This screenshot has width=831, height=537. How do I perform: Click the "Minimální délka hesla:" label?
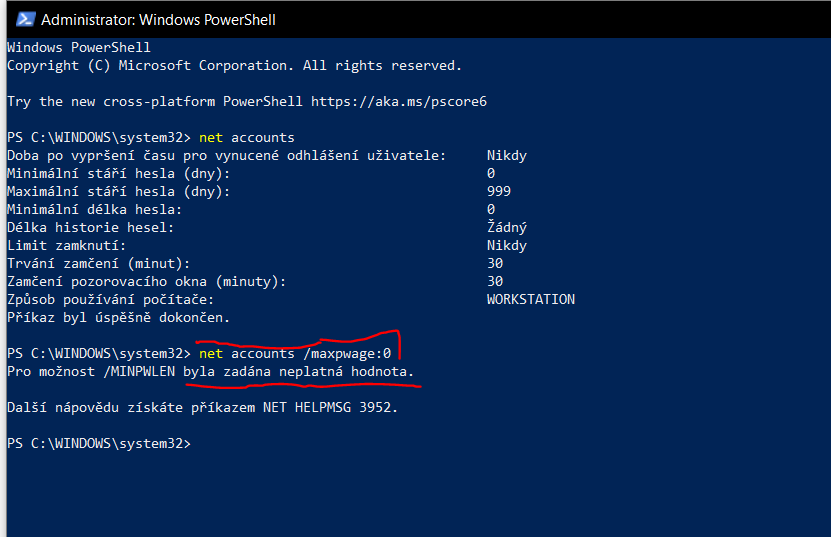95,209
